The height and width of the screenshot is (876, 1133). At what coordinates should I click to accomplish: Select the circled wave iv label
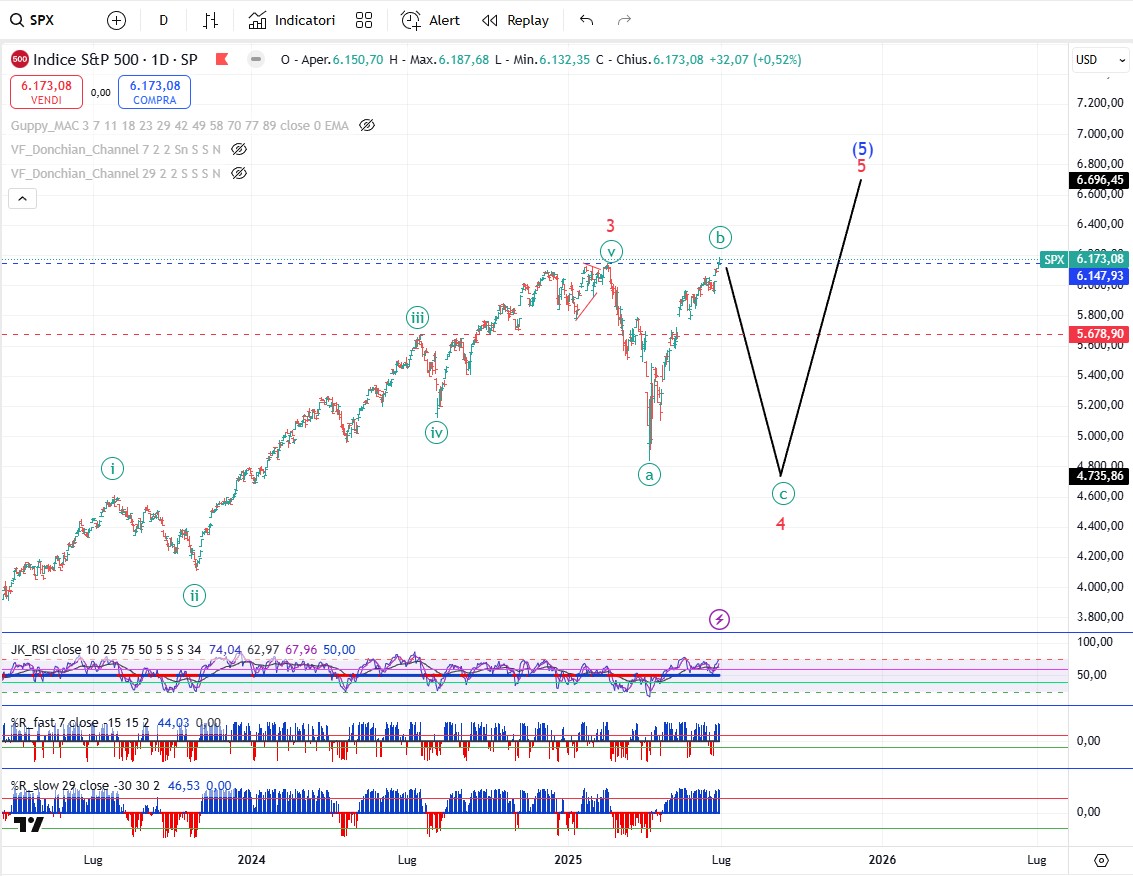436,433
